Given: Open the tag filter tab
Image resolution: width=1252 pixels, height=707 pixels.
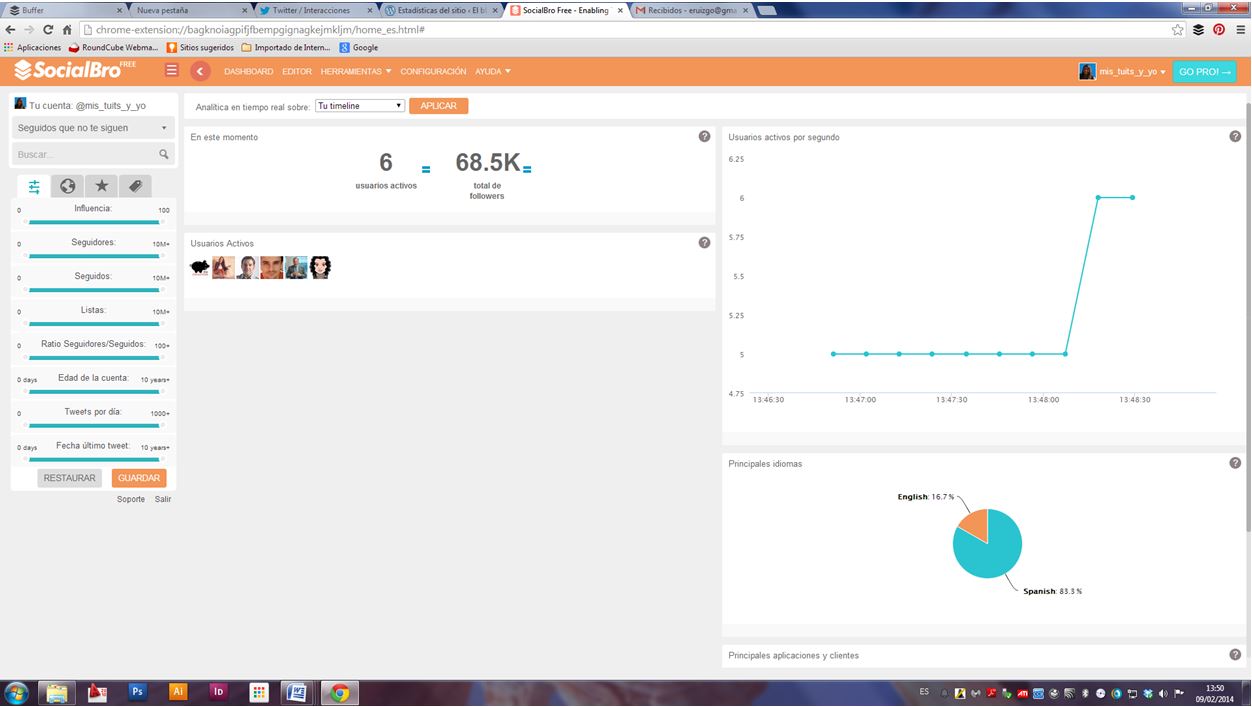Looking at the screenshot, I should coord(135,186).
